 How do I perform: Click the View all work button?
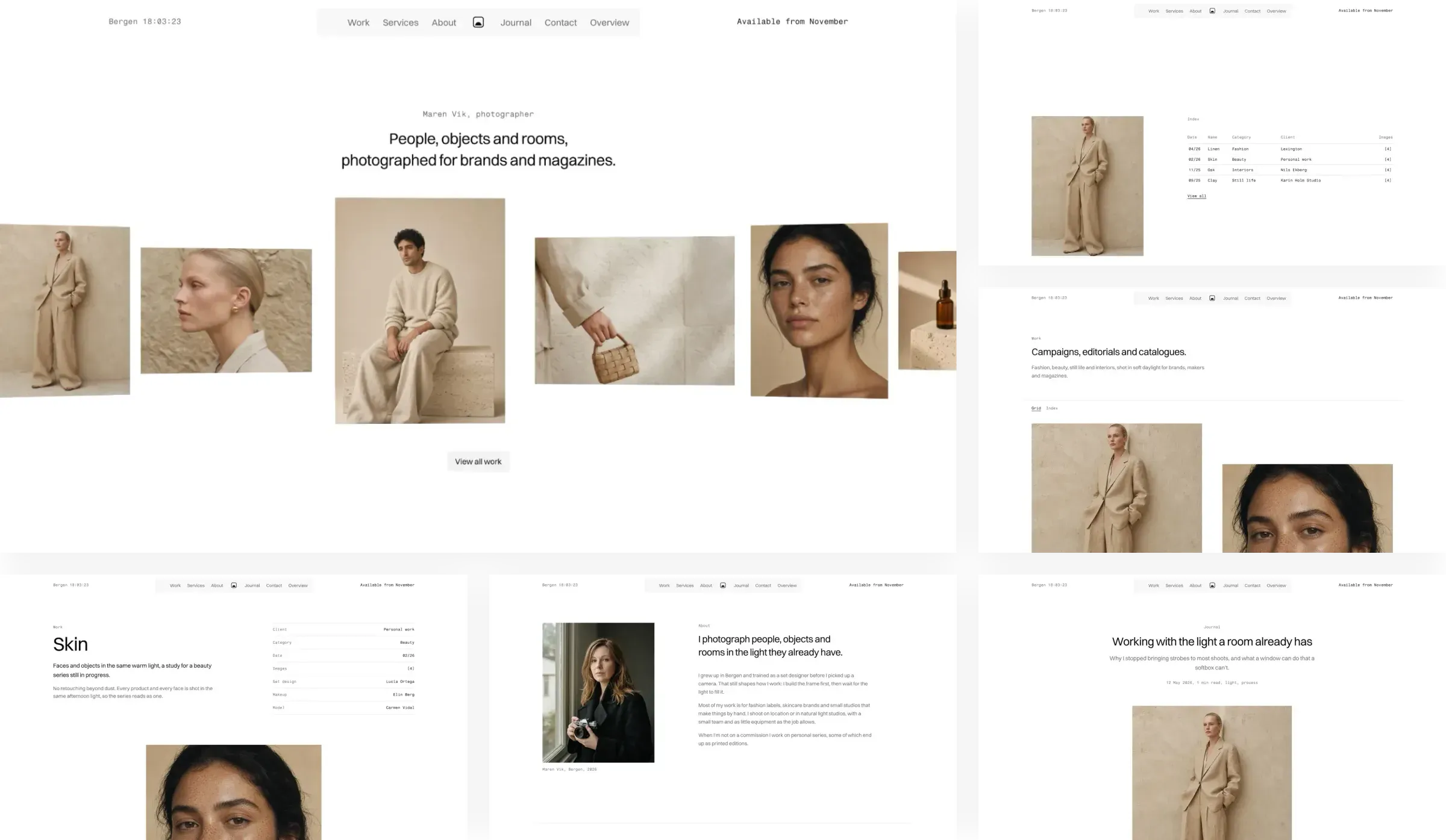tap(478, 461)
